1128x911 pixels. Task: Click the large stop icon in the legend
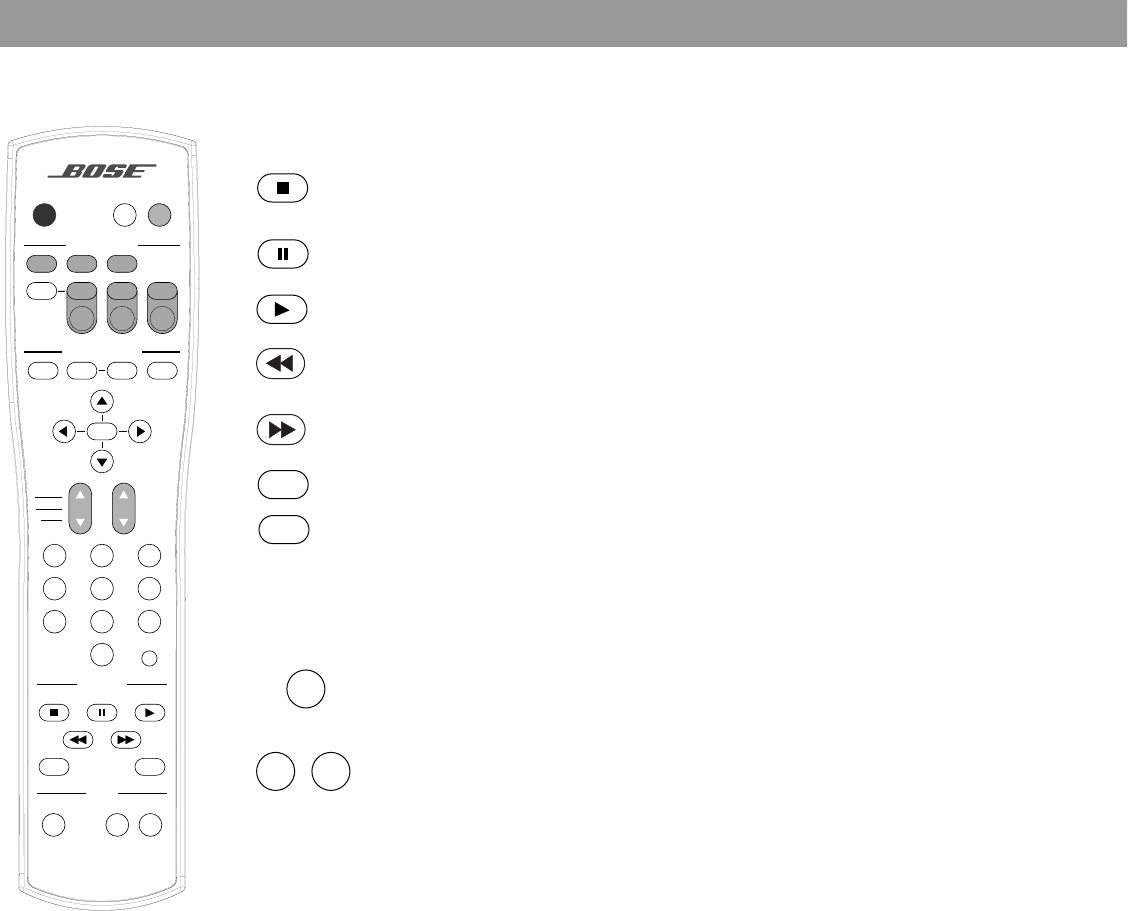pos(283,188)
